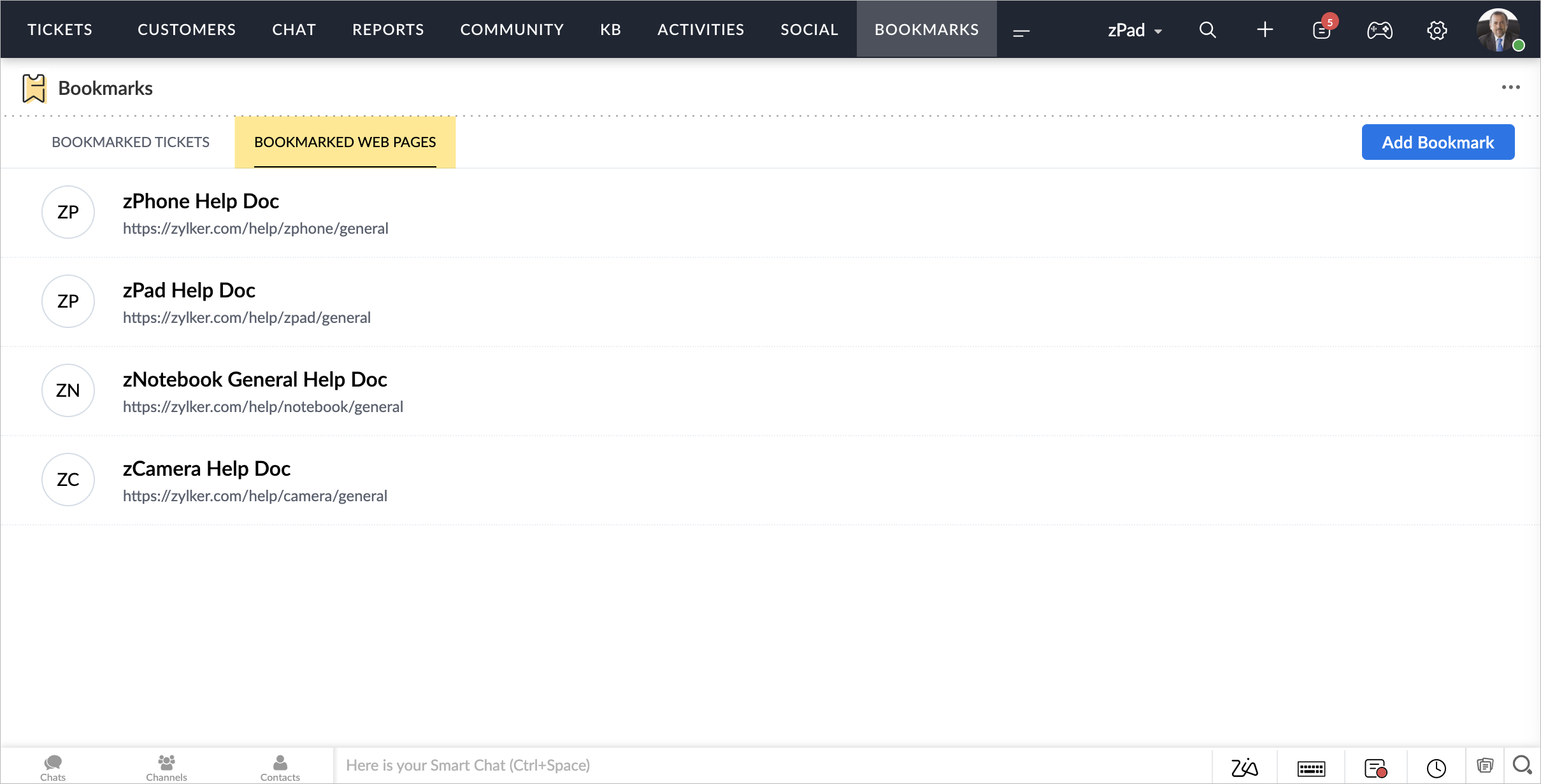This screenshot has width=1541, height=784.
Task: Open Channels in the bottom bar
Action: pos(166,766)
